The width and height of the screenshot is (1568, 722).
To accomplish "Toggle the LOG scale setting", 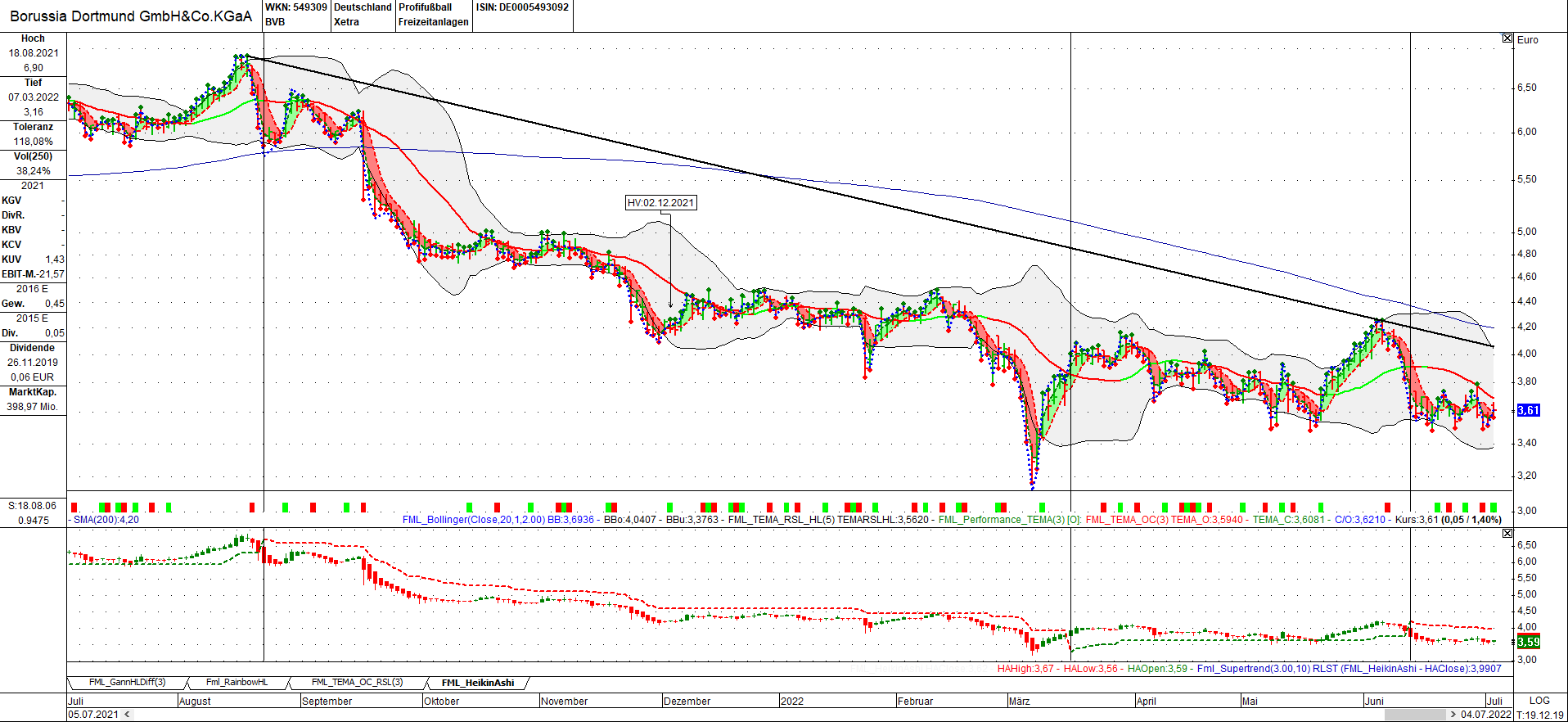I will pyautogui.click(x=1539, y=701).
